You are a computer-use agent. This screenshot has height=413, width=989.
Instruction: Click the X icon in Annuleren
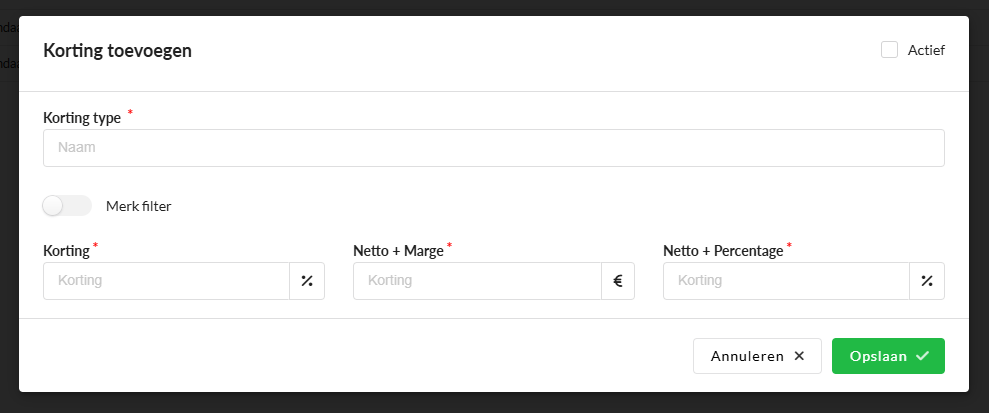click(799, 356)
